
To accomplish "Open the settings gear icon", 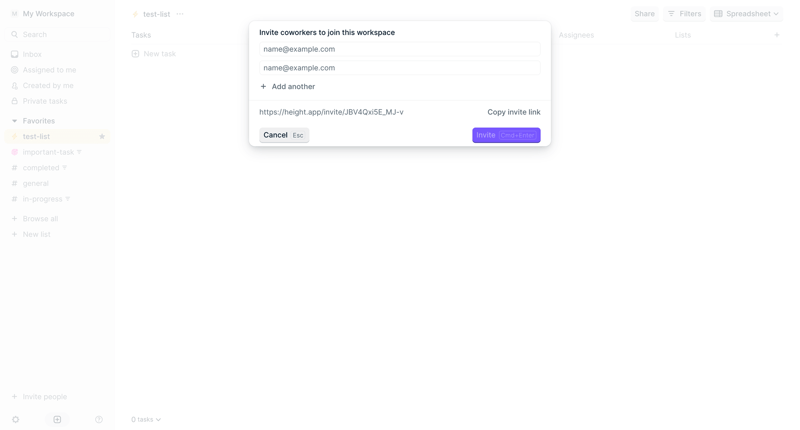I will coord(15,420).
